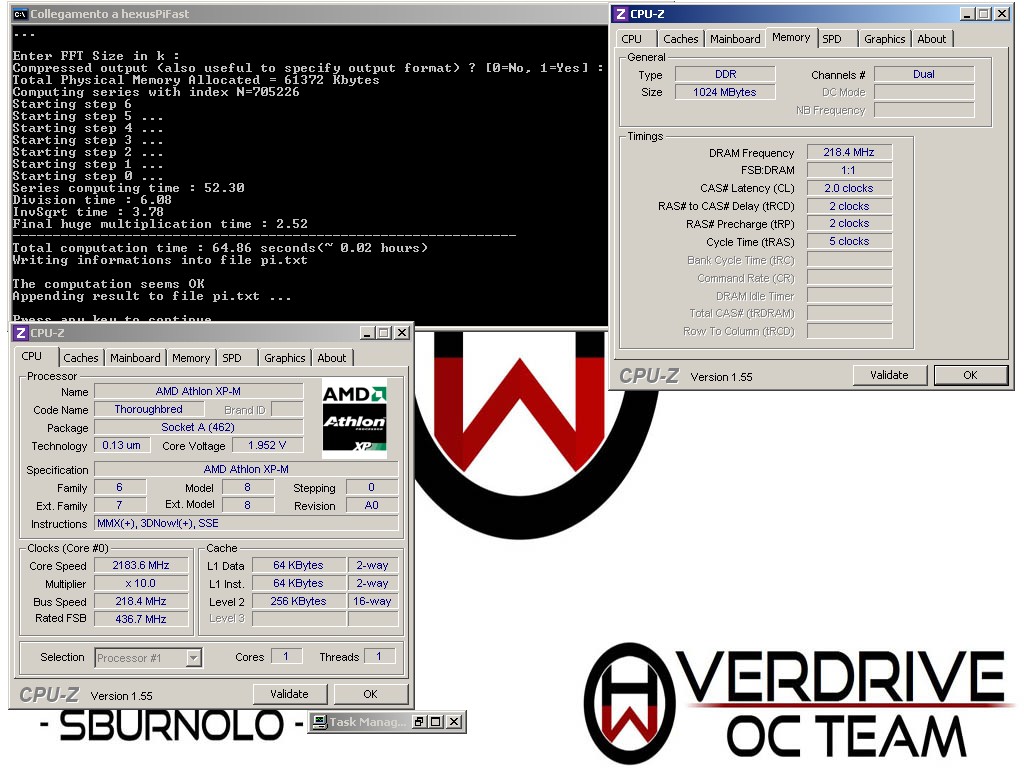
Task: Click the console icon in hexusPiFast window
Action: point(20,14)
